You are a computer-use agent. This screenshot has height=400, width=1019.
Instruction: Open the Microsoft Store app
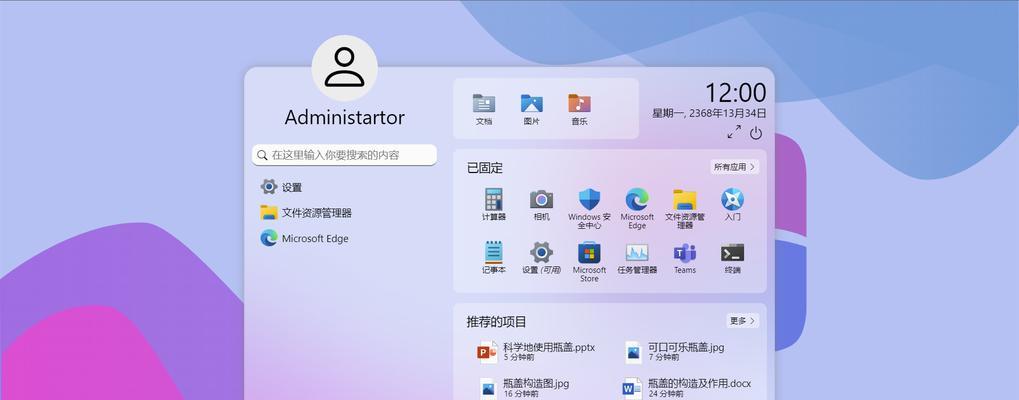pyautogui.click(x=589, y=253)
